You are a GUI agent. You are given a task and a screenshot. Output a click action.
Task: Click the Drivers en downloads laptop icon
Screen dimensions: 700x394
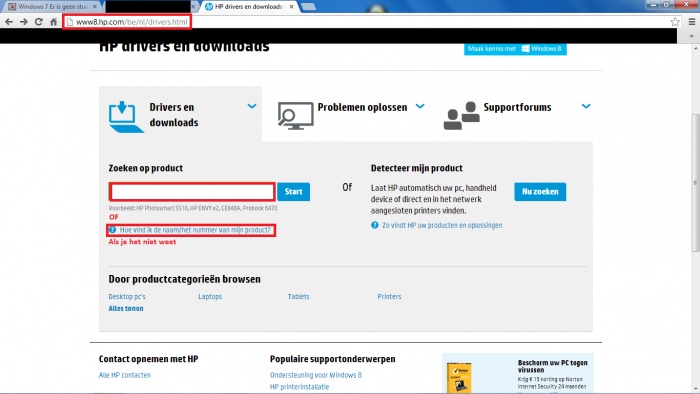[x=126, y=117]
